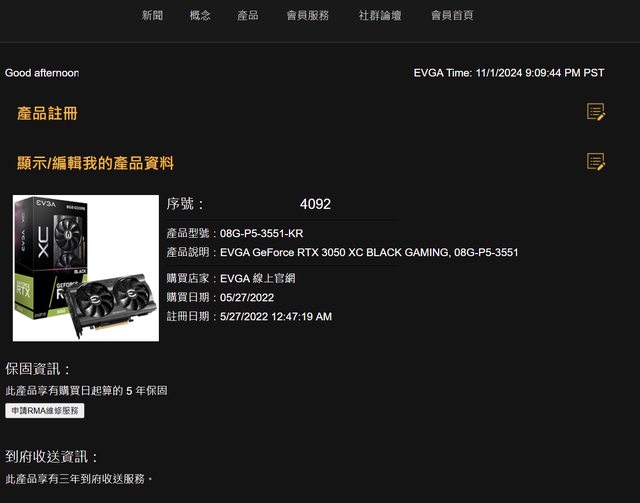The image size is (640, 503).
Task: Go to 會員服務 in the navigation bar
Action: pos(307,16)
